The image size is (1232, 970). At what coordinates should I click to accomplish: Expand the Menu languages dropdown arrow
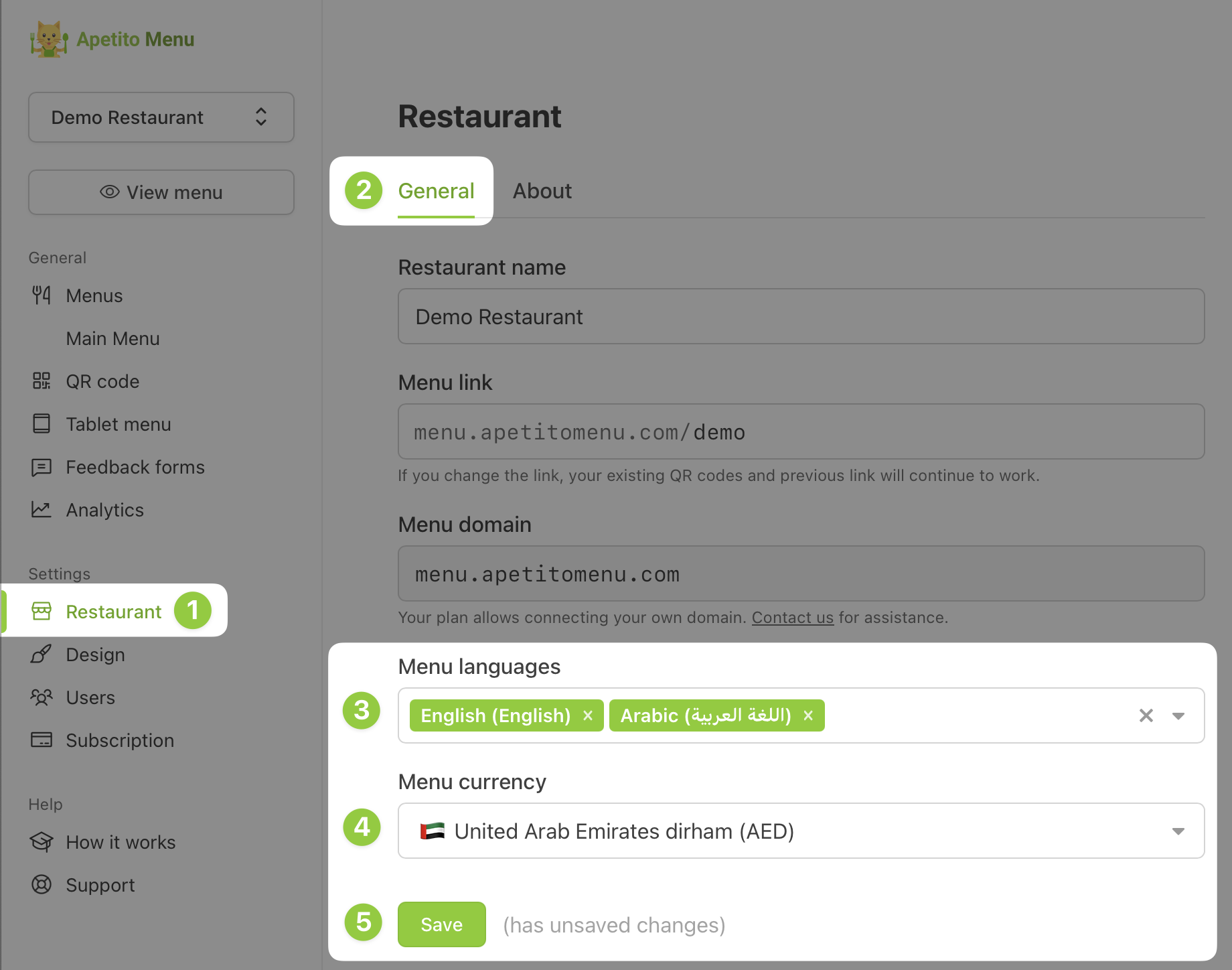pyautogui.click(x=1178, y=715)
